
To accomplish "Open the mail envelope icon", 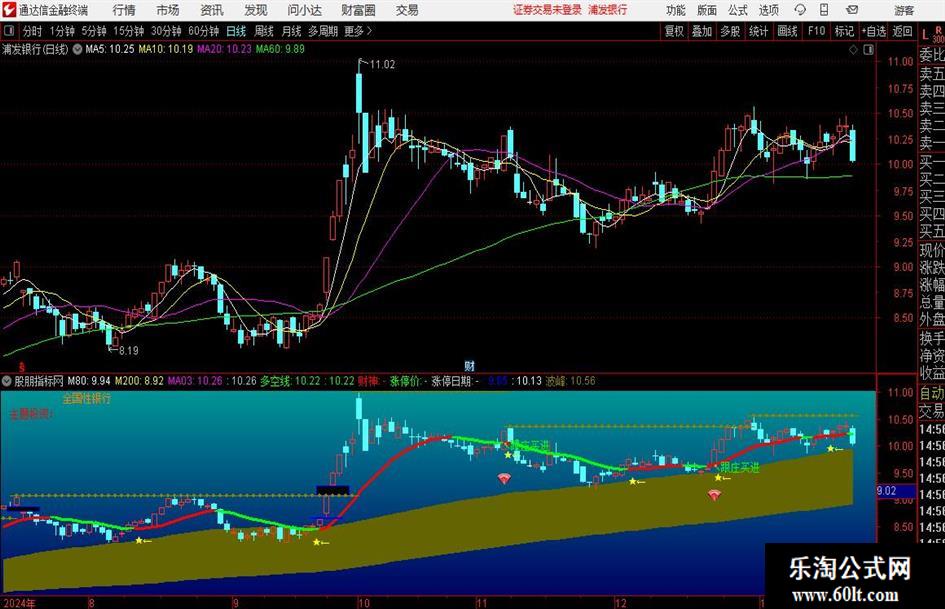I will coord(852,10).
